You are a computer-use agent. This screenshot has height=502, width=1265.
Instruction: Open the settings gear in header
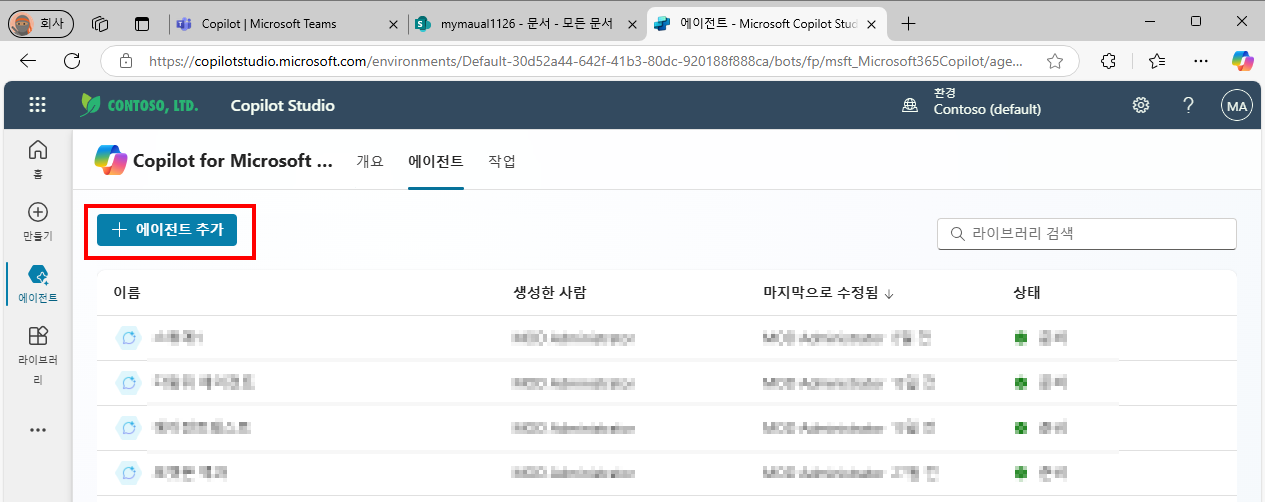click(1140, 105)
